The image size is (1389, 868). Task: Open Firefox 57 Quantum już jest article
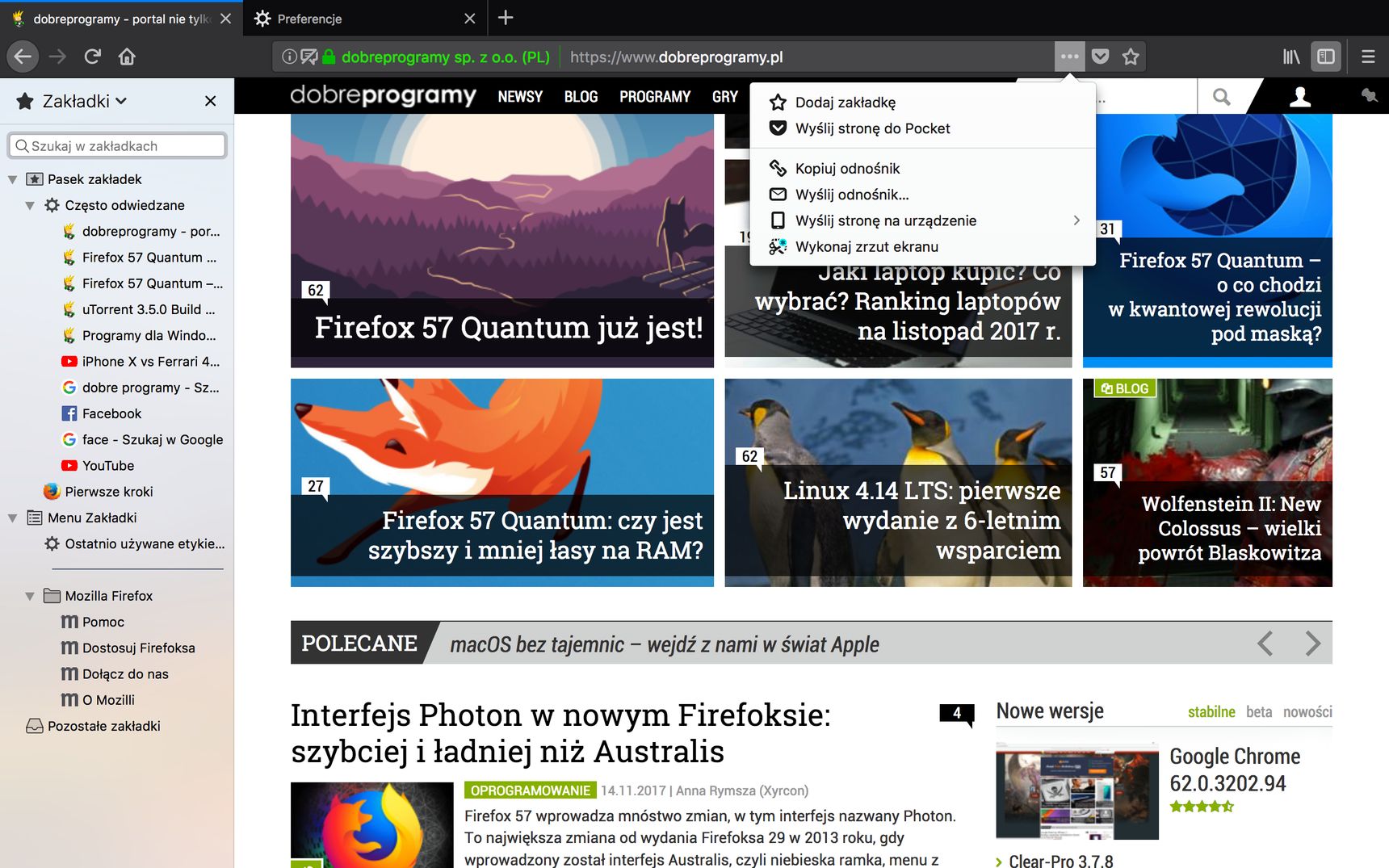pos(502,241)
